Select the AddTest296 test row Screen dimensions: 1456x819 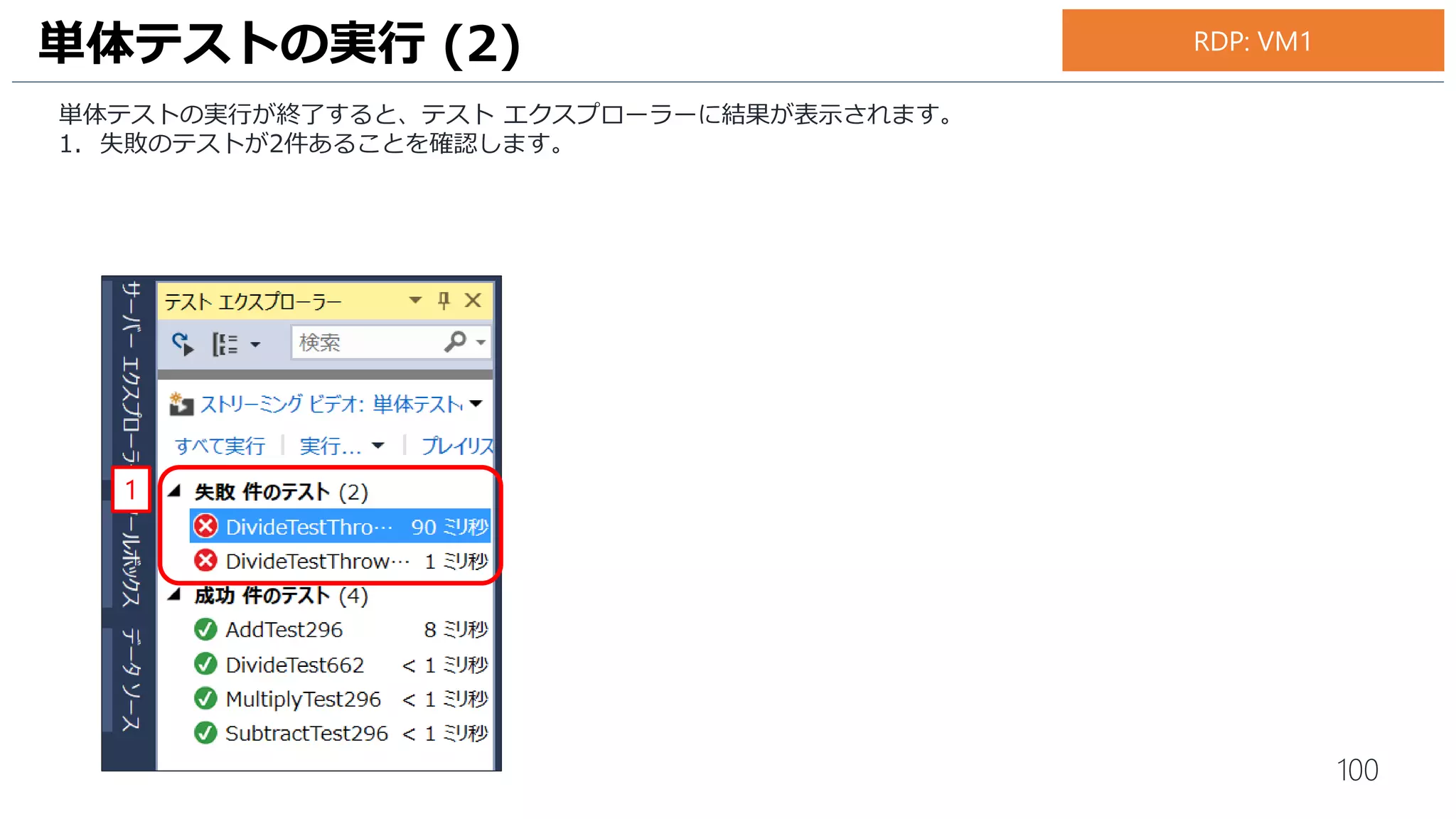tap(341, 629)
